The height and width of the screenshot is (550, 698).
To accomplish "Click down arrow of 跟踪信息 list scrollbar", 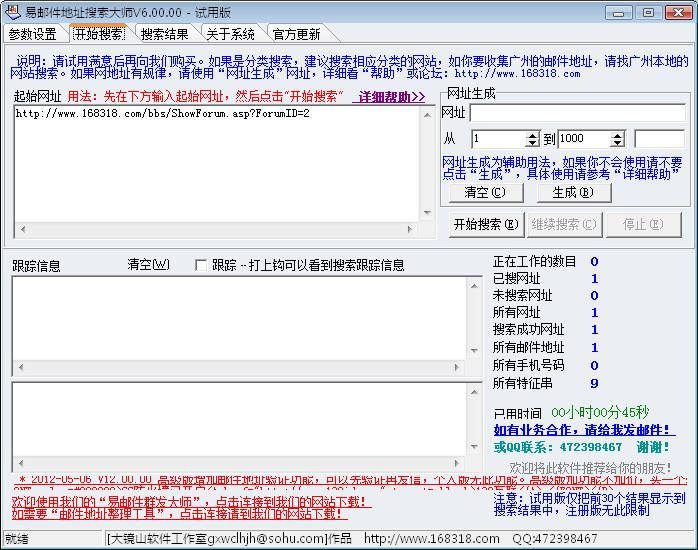I will [474, 351].
